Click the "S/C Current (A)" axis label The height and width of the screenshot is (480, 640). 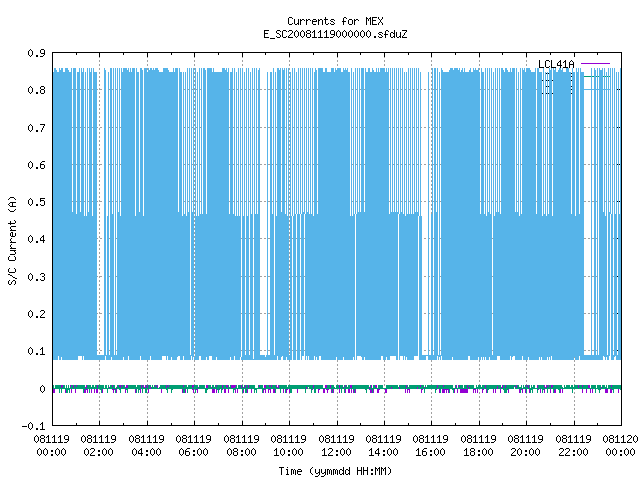pos(12,240)
